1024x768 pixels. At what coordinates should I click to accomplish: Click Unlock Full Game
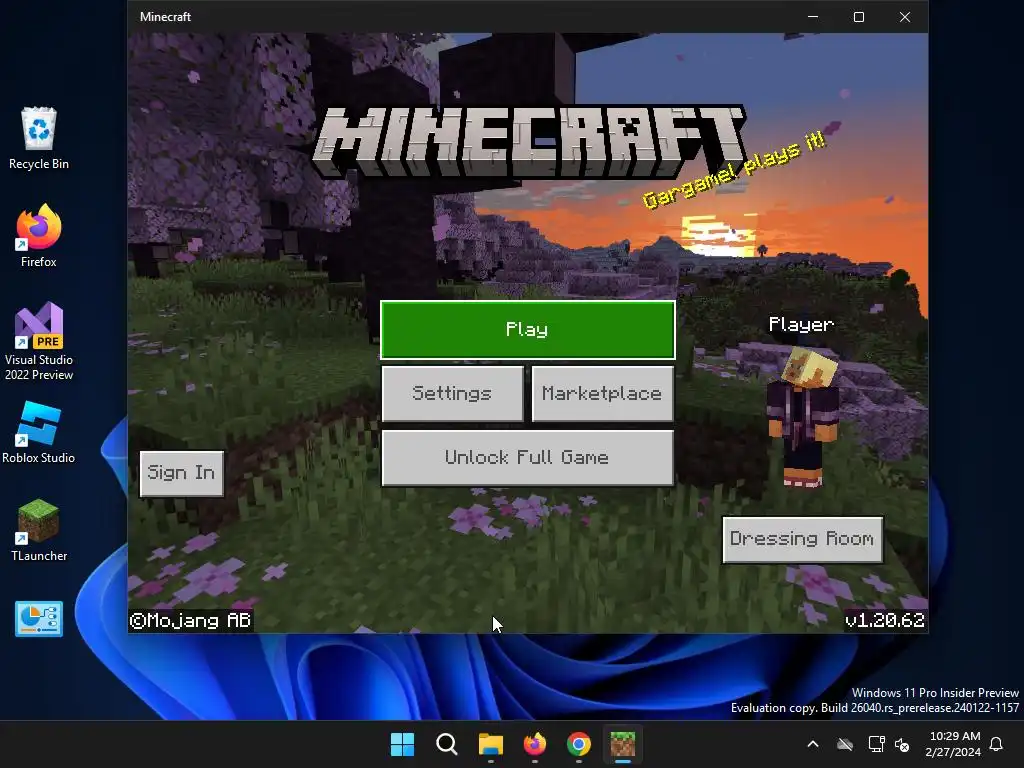tap(528, 457)
